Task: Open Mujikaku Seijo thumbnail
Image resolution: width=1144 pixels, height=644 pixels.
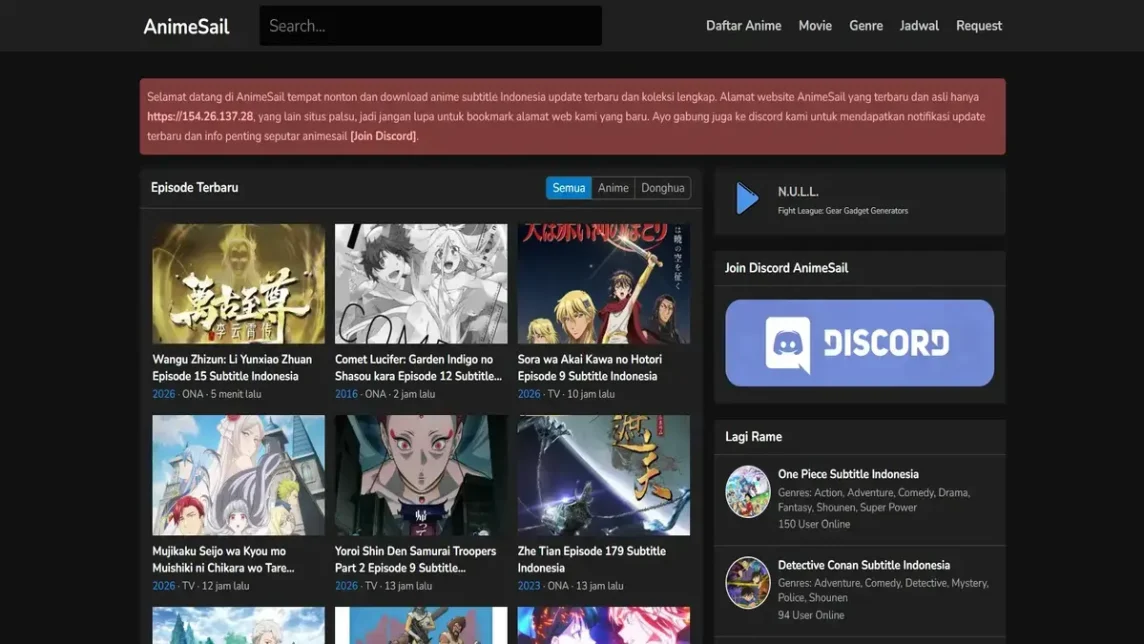Action: point(239,476)
